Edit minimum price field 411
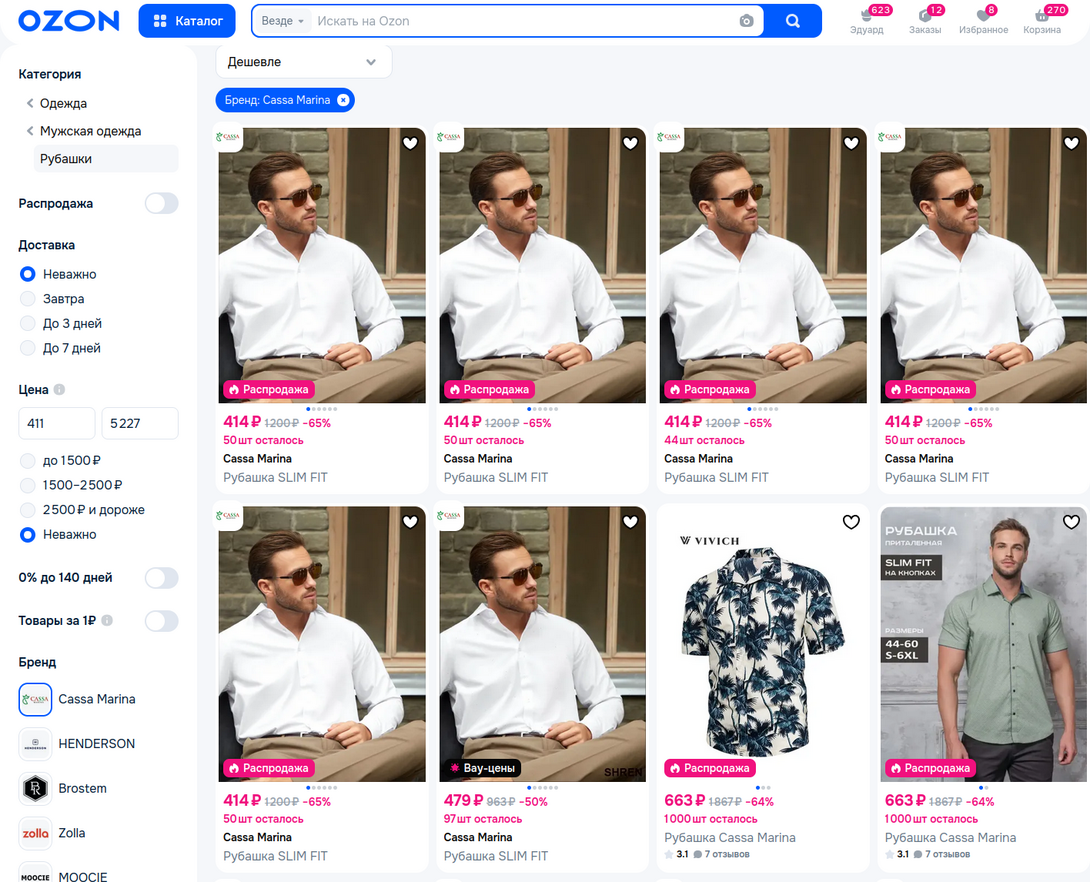Image resolution: width=1090 pixels, height=882 pixels. (x=56, y=423)
